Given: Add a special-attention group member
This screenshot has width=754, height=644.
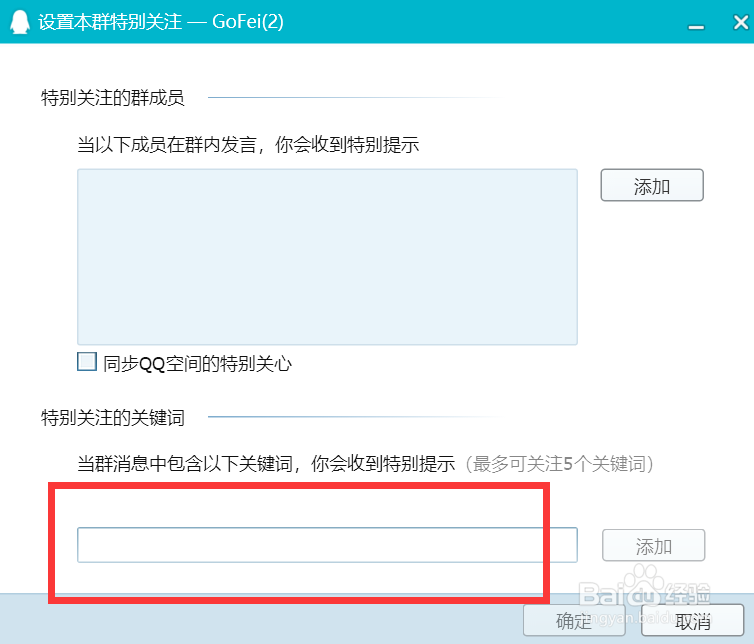Looking at the screenshot, I should pos(652,185).
